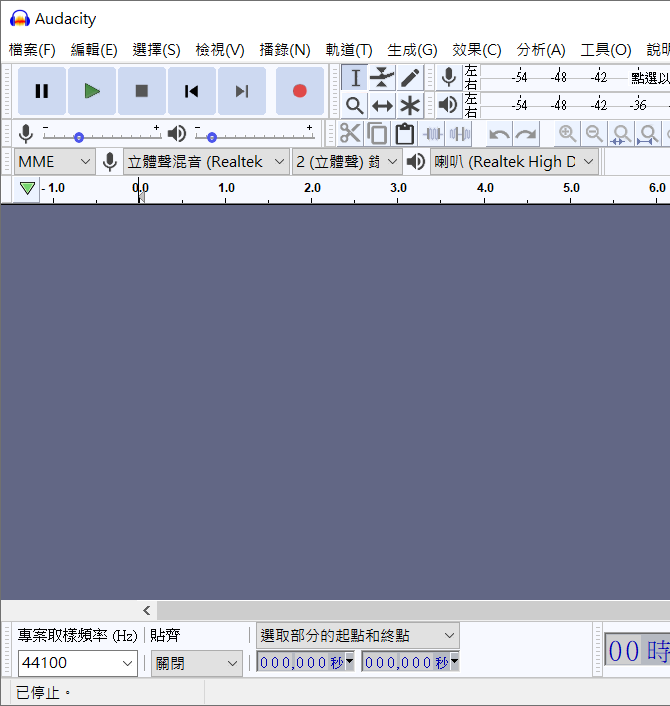
Task: Start playback with the green Play button
Action: pos(92,91)
